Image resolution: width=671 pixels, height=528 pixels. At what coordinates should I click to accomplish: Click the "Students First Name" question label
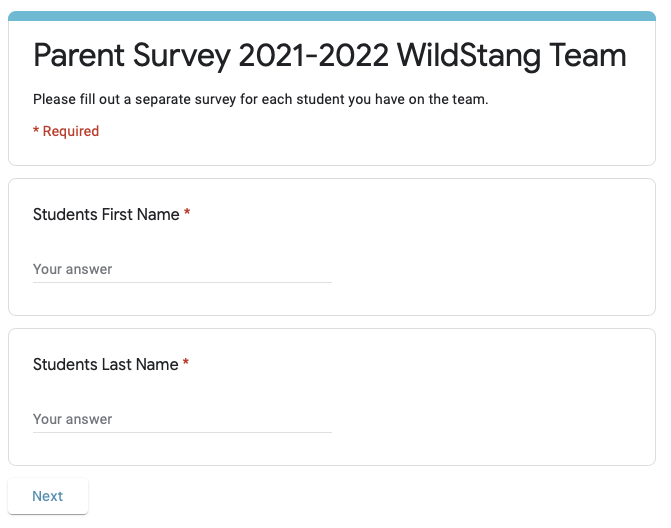click(x=106, y=214)
